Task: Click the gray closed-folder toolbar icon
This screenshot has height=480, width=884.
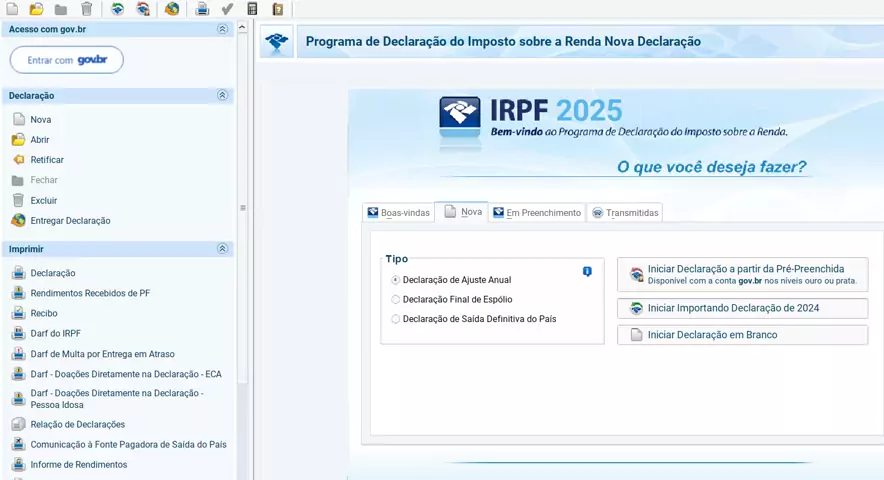Action: click(x=61, y=9)
